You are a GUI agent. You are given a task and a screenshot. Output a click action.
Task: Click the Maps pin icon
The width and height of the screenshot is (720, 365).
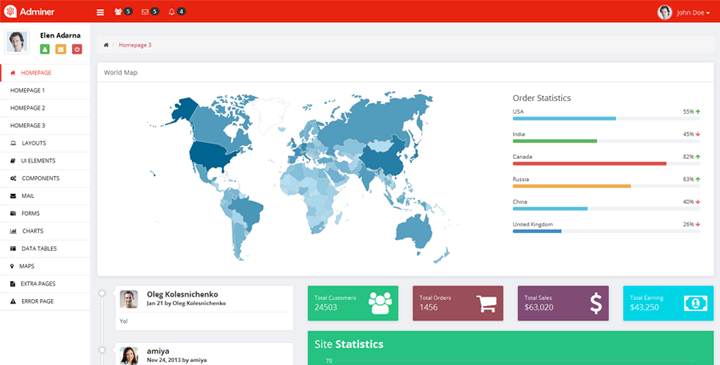click(12, 266)
